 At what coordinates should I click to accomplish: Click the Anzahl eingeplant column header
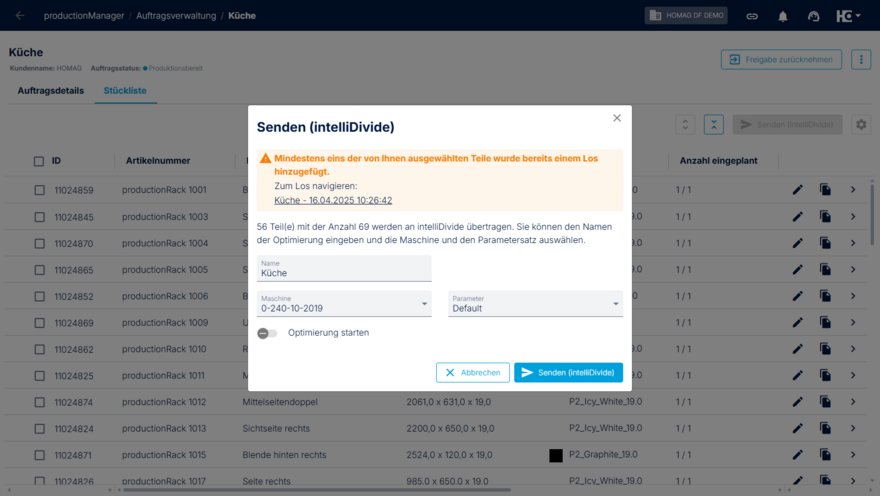pyautogui.click(x=718, y=160)
